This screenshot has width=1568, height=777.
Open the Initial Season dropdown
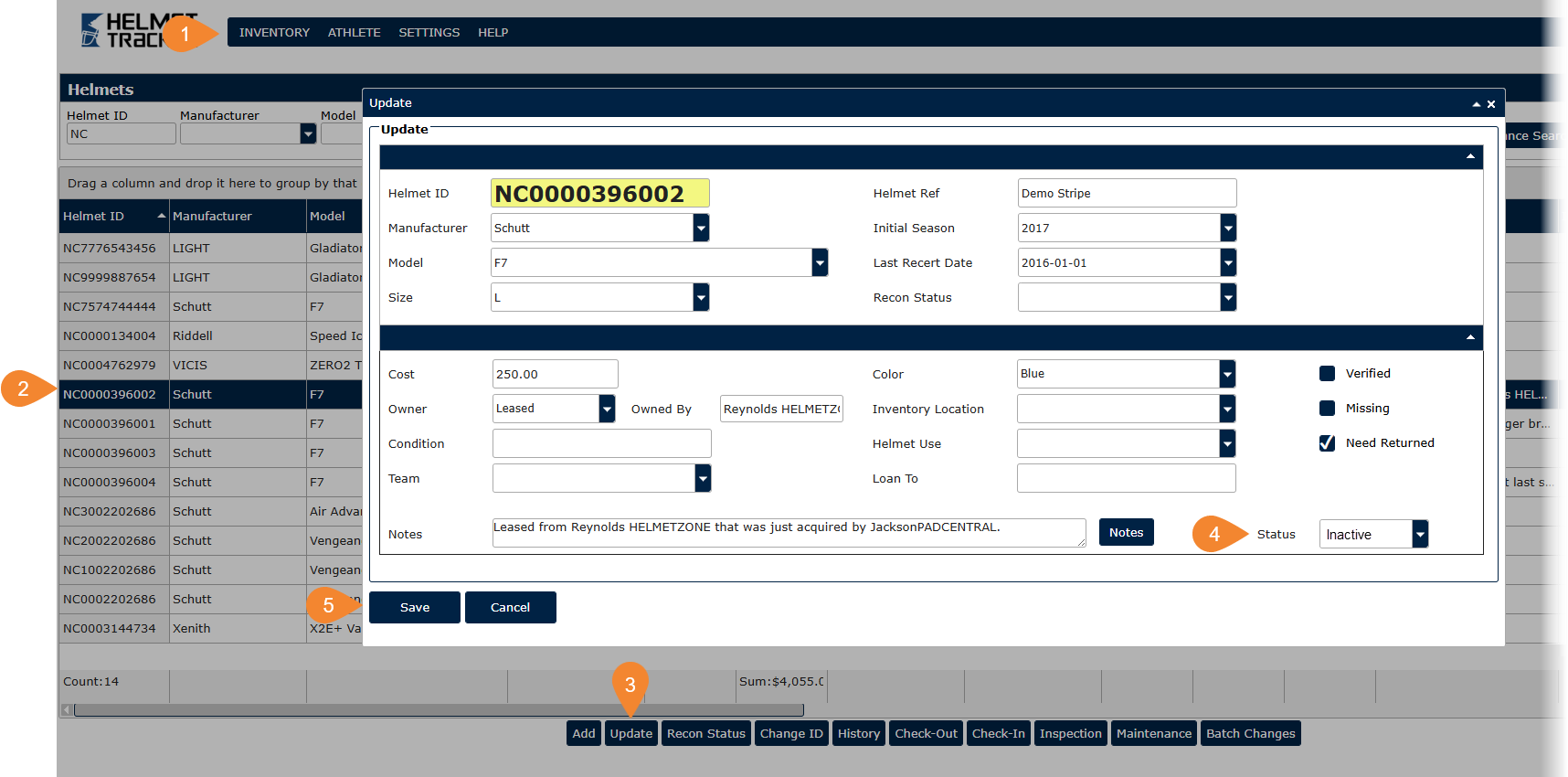pyautogui.click(x=1228, y=228)
